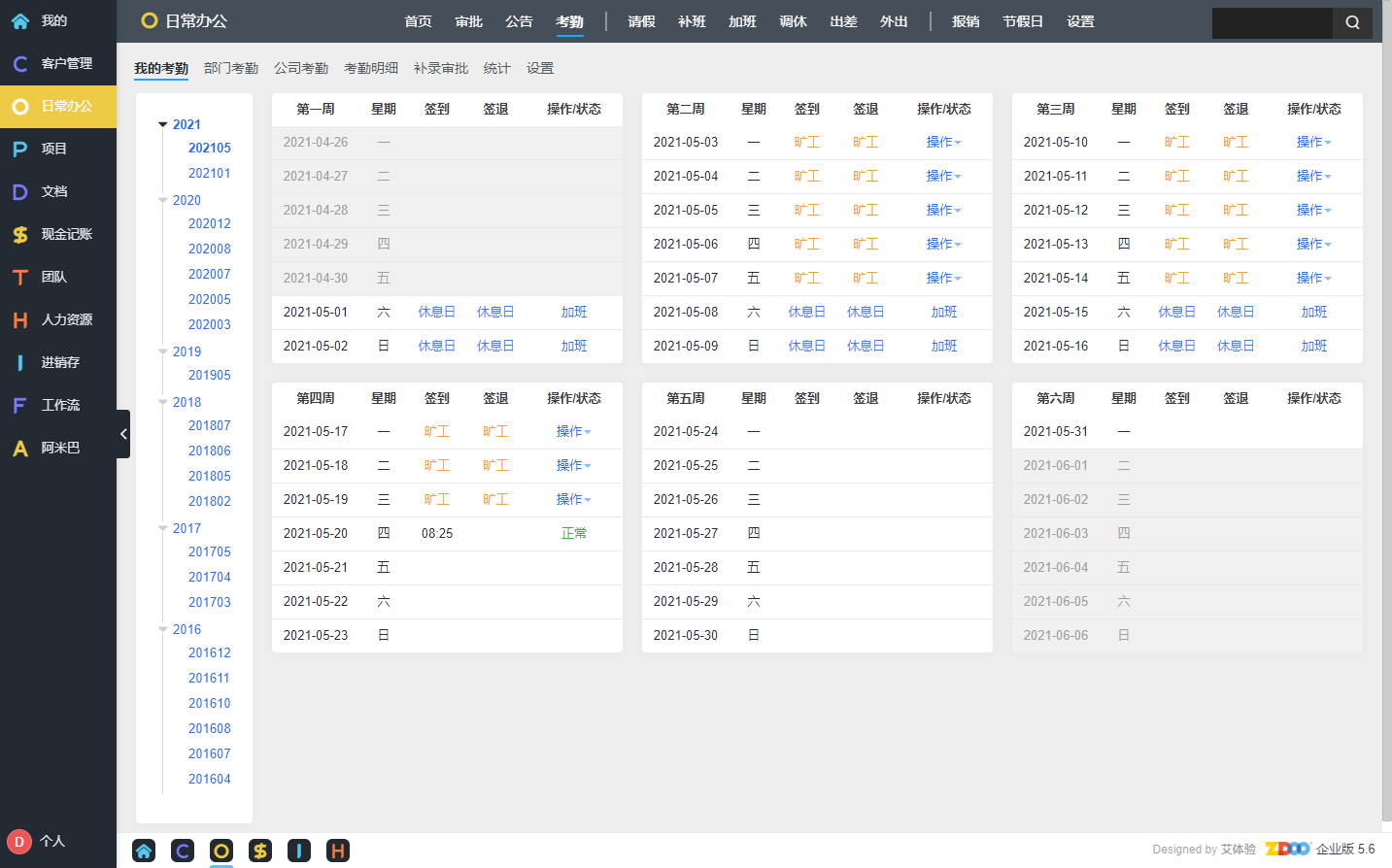Screen dimensions: 1392x868
Task: Click the 艾体验 designer link
Action: [1238, 849]
